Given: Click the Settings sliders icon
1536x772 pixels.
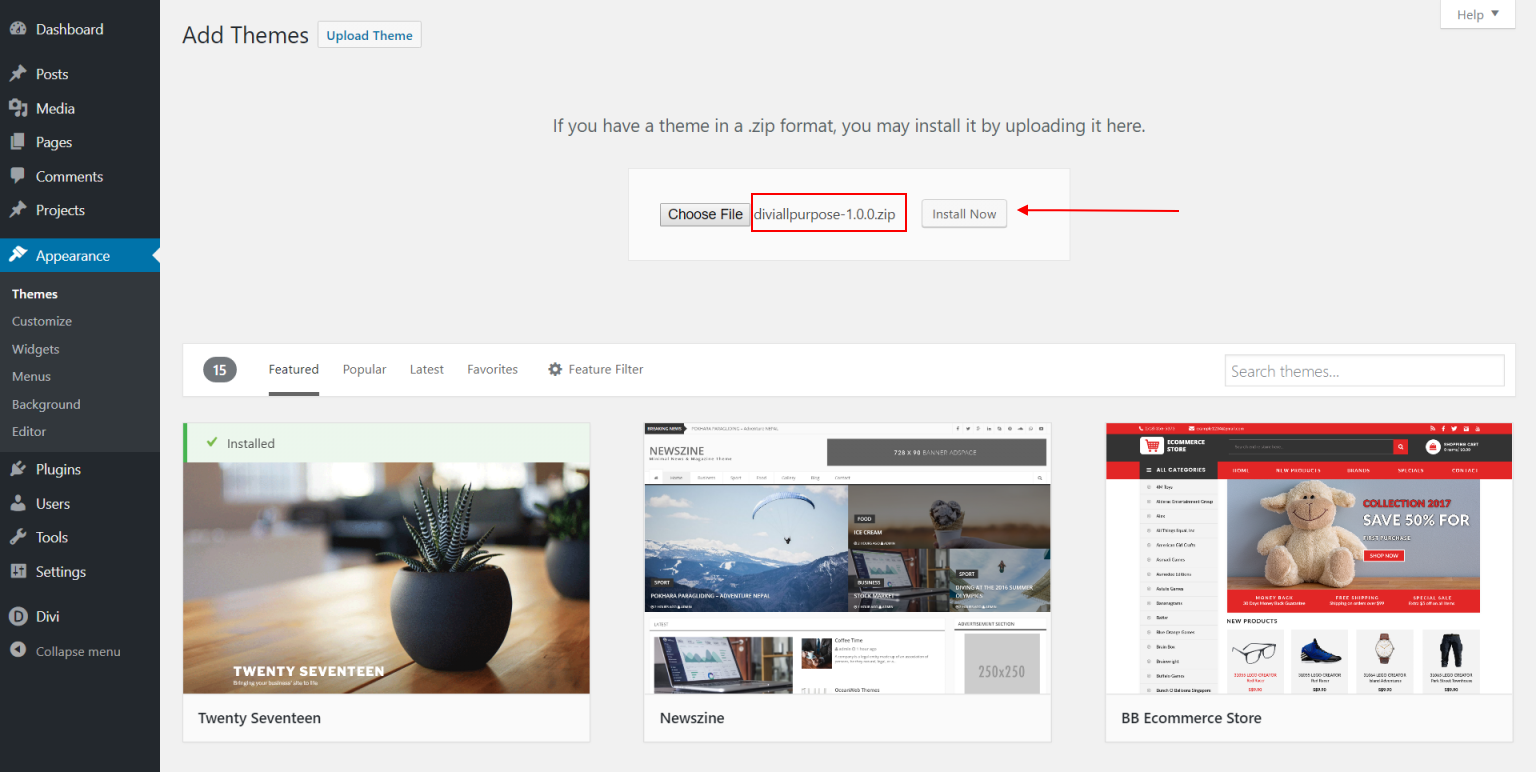Looking at the screenshot, I should pos(18,571).
